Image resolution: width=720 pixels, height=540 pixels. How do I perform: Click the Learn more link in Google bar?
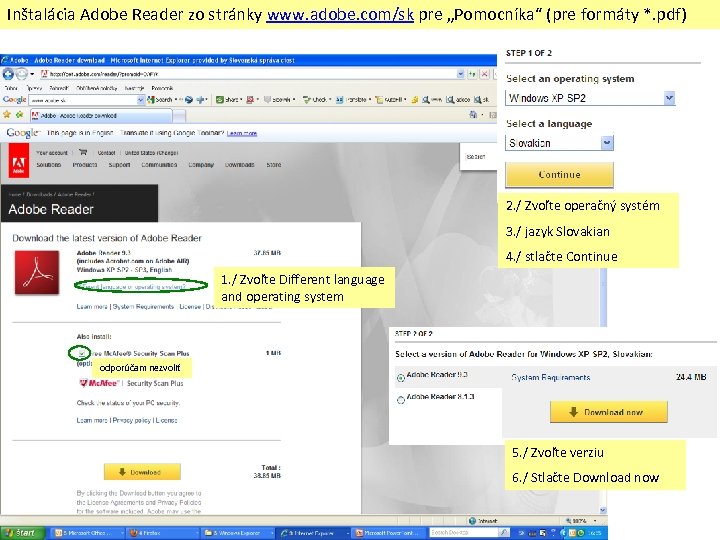pyautogui.click(x=242, y=133)
